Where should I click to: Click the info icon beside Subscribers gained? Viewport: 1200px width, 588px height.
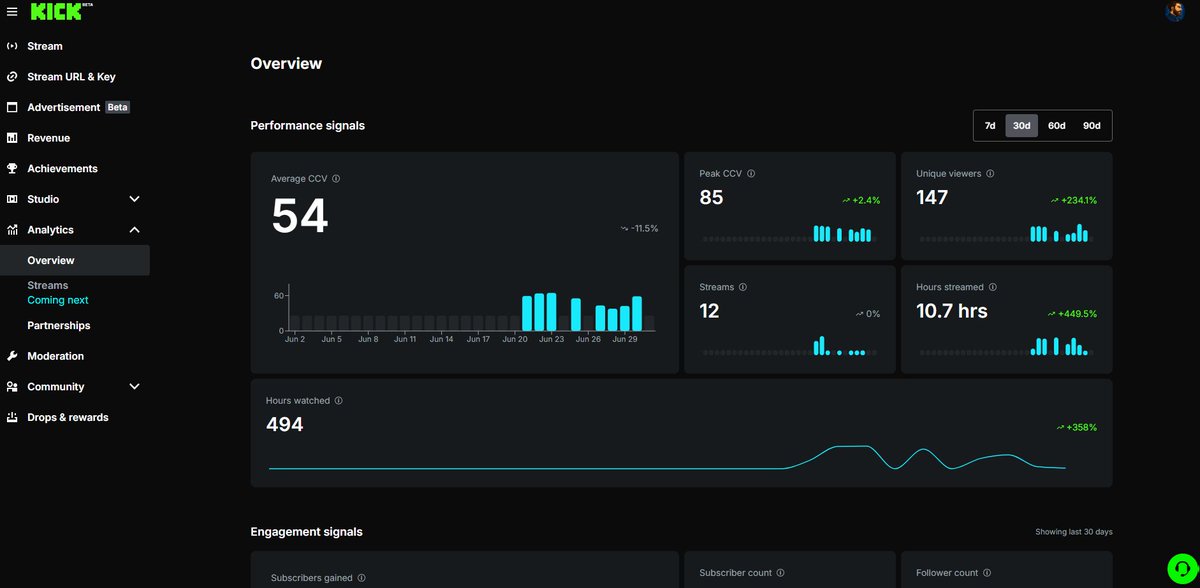pyautogui.click(x=361, y=578)
